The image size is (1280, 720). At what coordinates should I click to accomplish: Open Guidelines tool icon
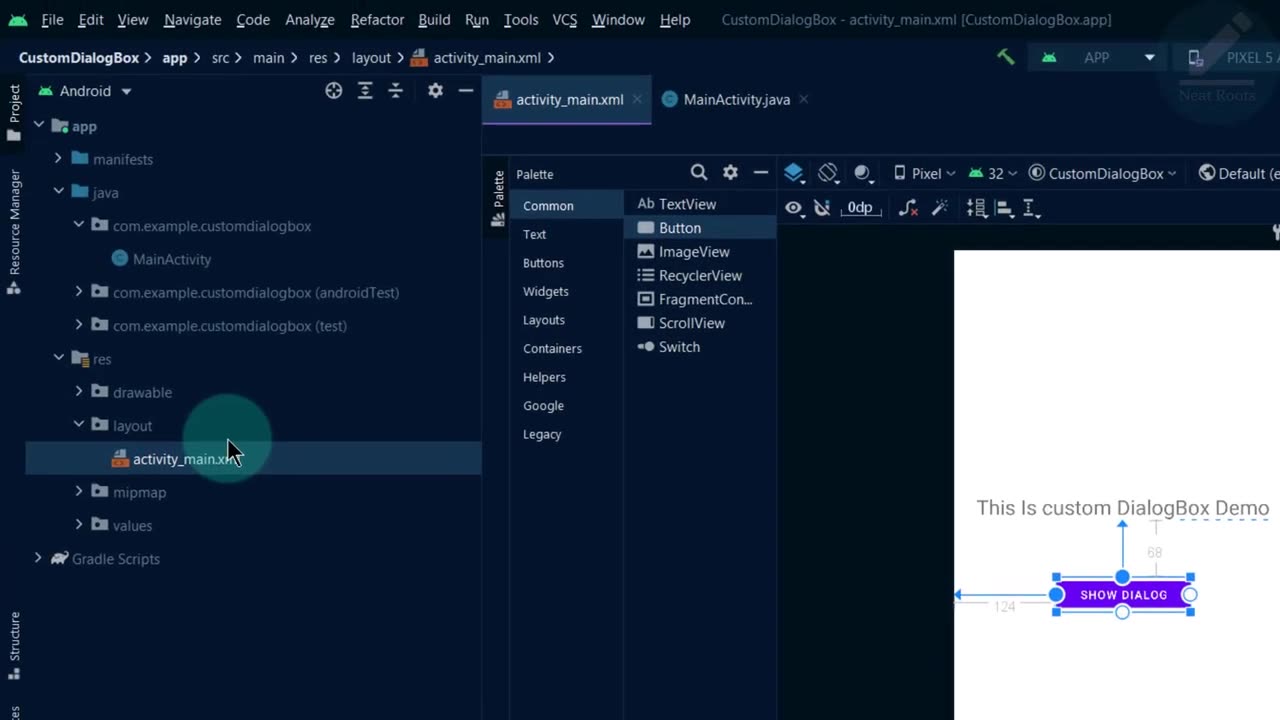point(1032,208)
